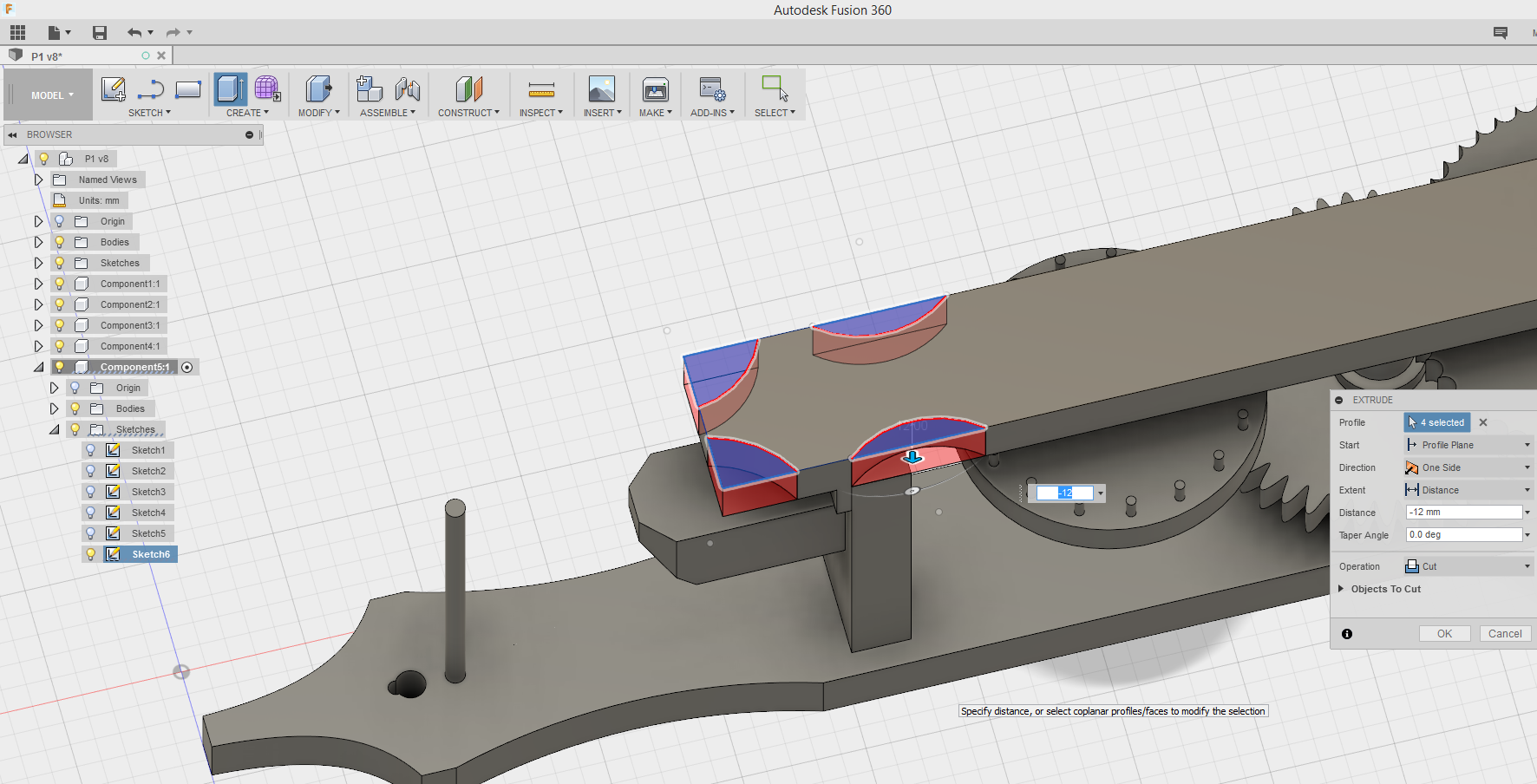The image size is (1537, 784).
Task: Open the Operation dropdown showing Cut
Action: coord(1468,566)
